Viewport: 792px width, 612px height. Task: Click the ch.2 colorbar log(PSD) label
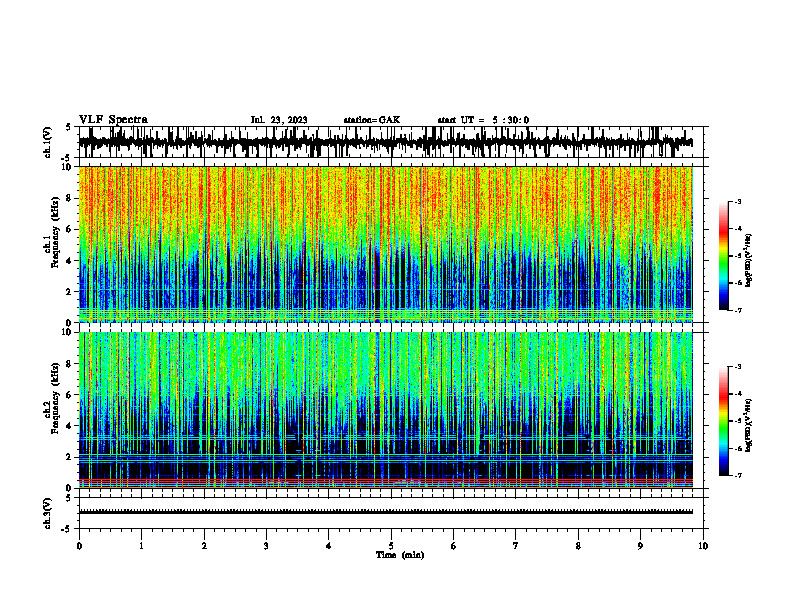(x=749, y=425)
